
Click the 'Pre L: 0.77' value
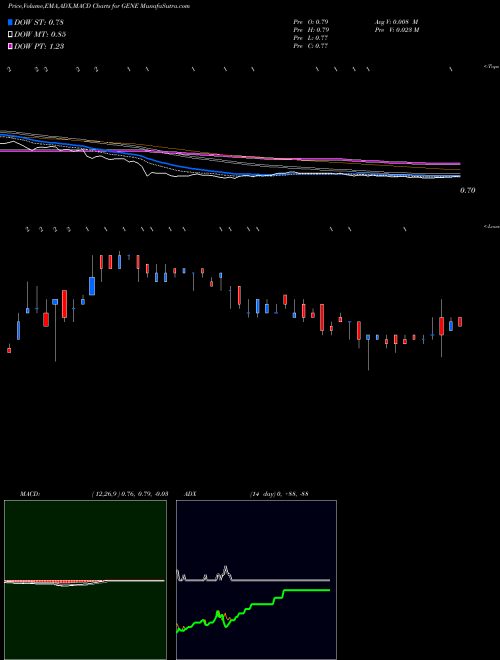point(311,38)
